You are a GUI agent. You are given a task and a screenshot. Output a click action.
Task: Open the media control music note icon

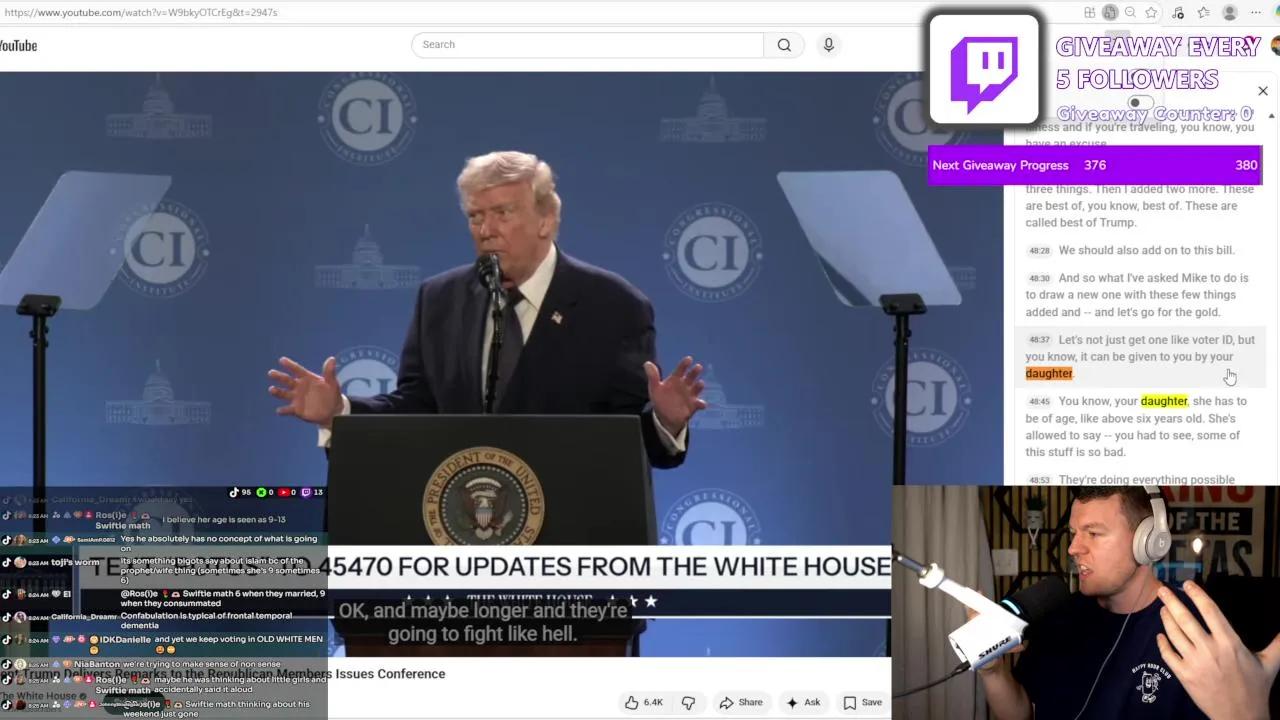[x=1178, y=12]
